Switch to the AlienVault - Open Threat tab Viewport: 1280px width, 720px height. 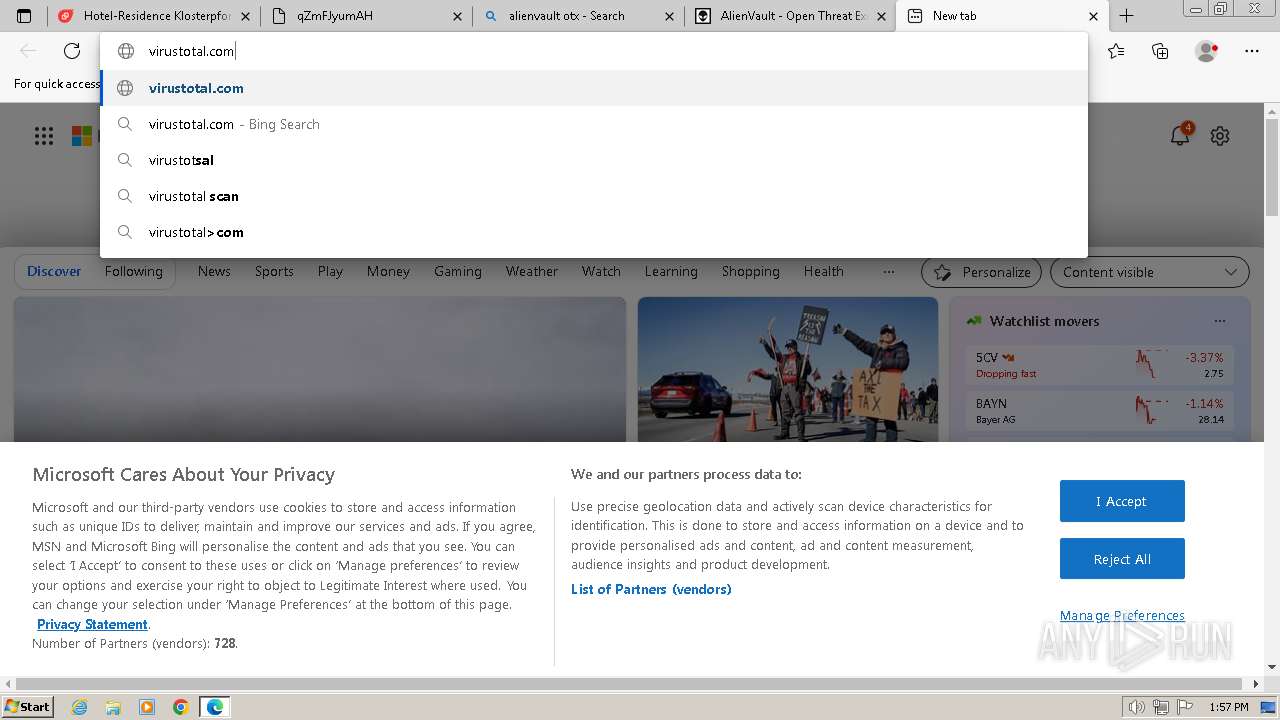tap(790, 16)
